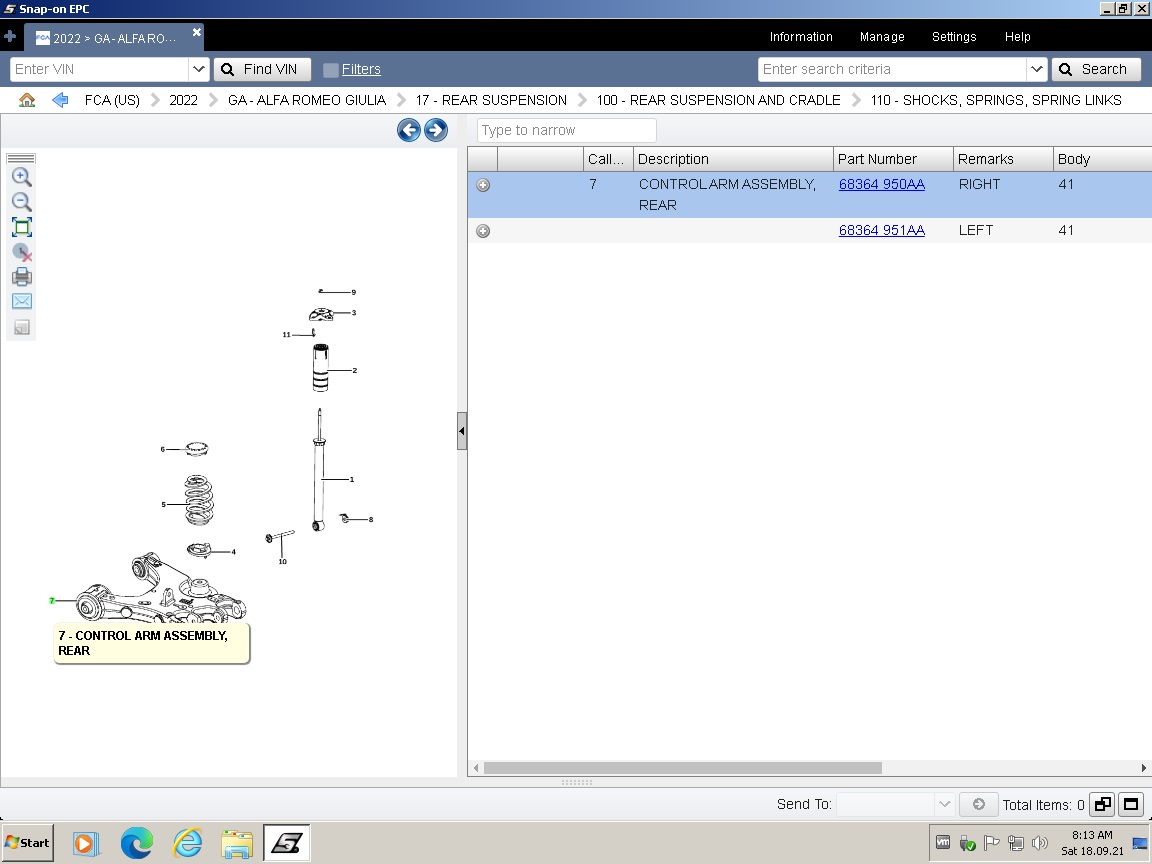Clear the diagram selection icon
The image size is (1152, 864).
(22, 252)
